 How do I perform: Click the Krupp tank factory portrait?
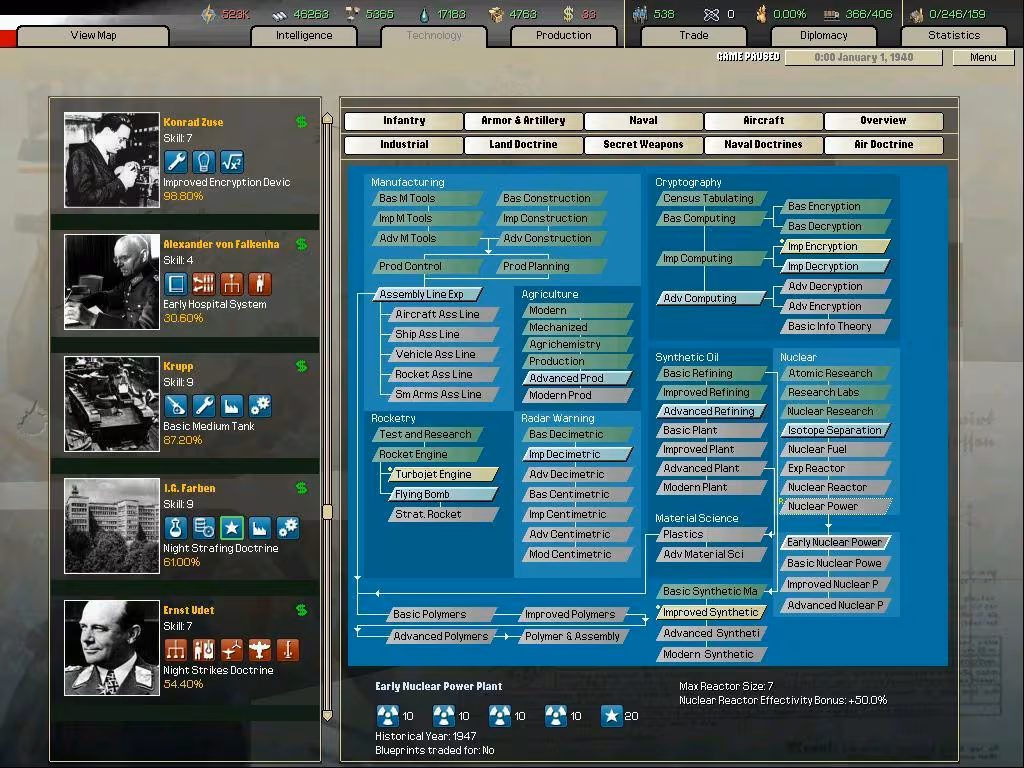pos(112,404)
